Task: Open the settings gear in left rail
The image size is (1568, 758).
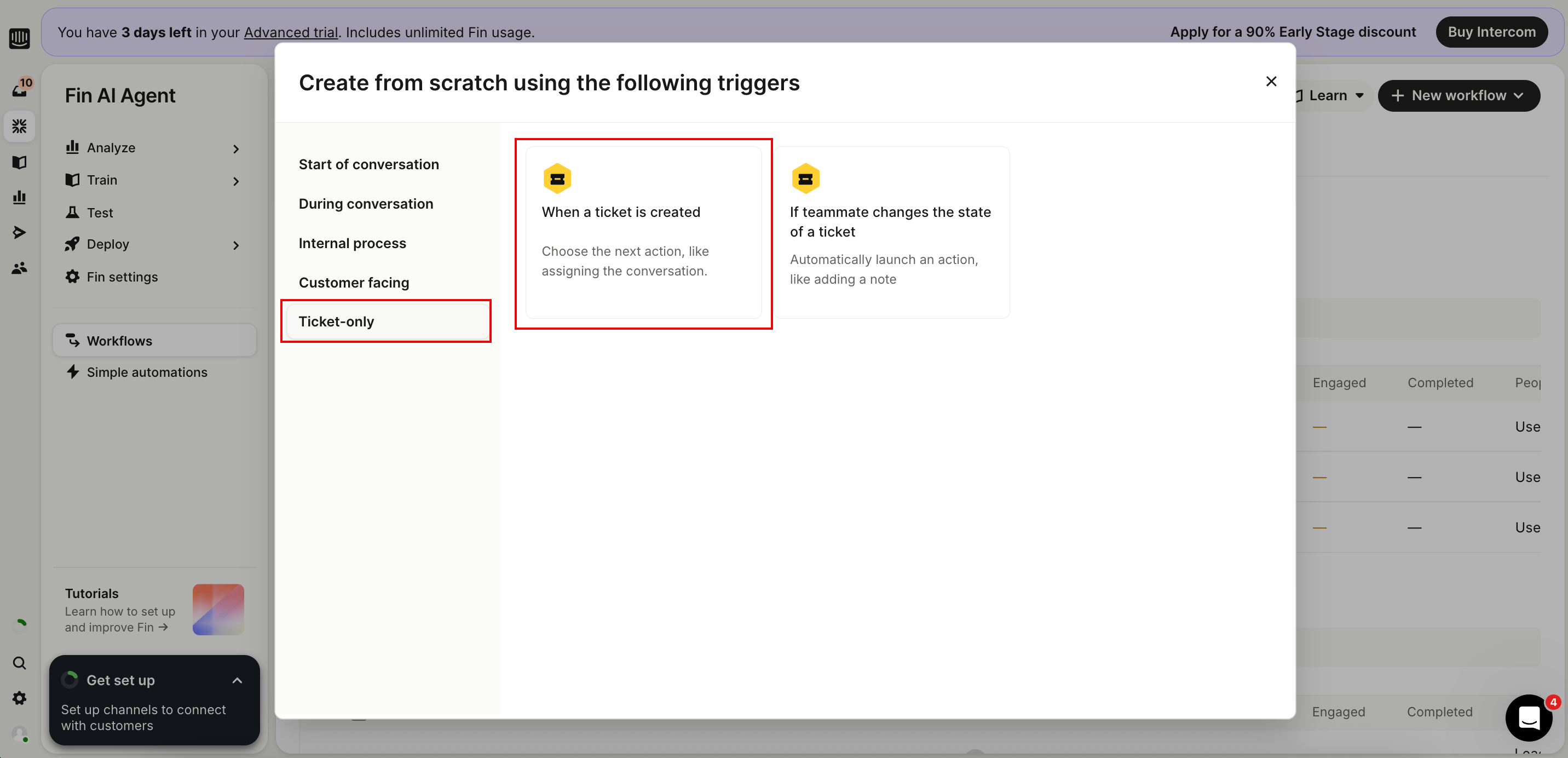Action: coord(20,698)
